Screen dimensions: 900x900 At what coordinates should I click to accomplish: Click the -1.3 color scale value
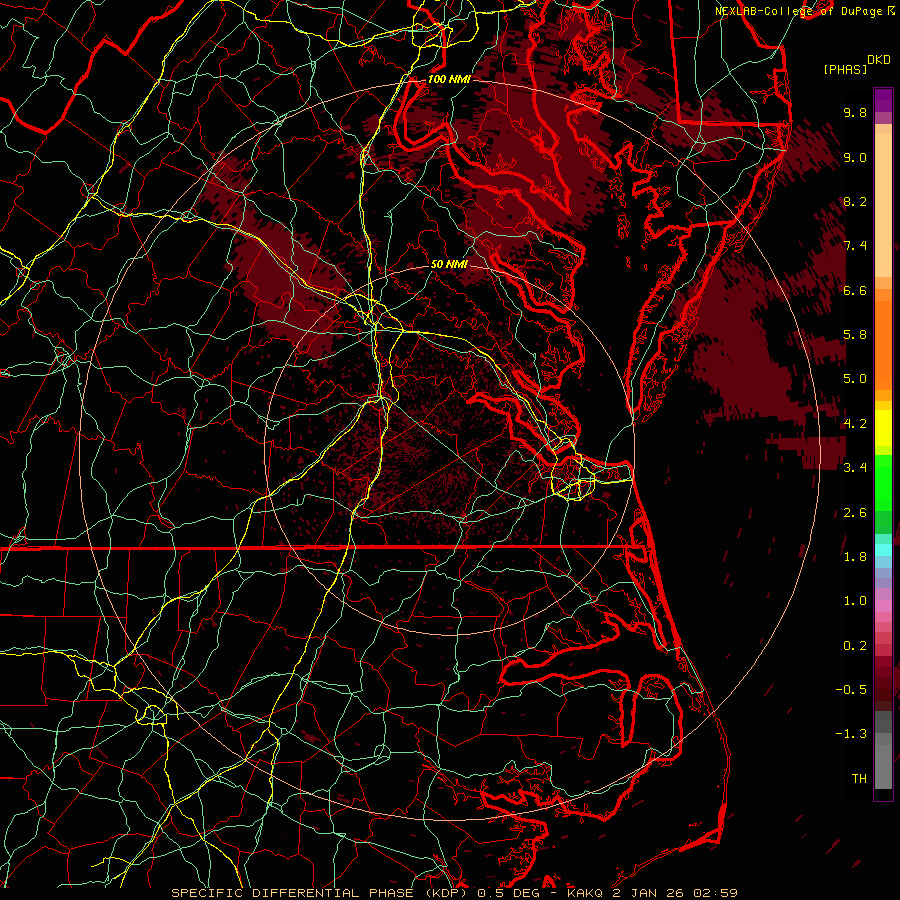851,734
